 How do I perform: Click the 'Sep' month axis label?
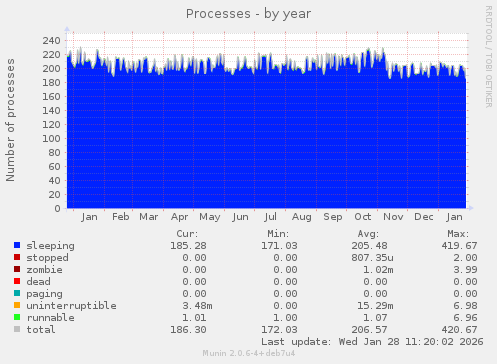point(333,217)
